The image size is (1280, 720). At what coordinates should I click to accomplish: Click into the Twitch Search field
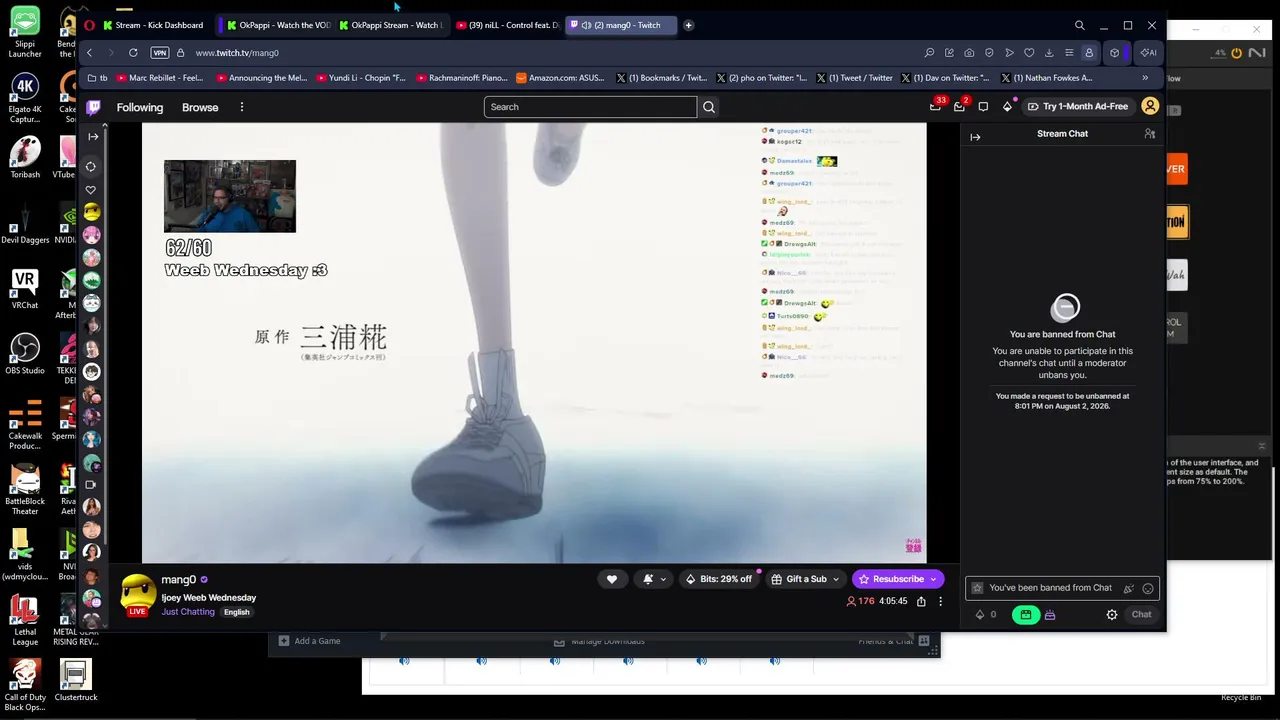[x=590, y=107]
